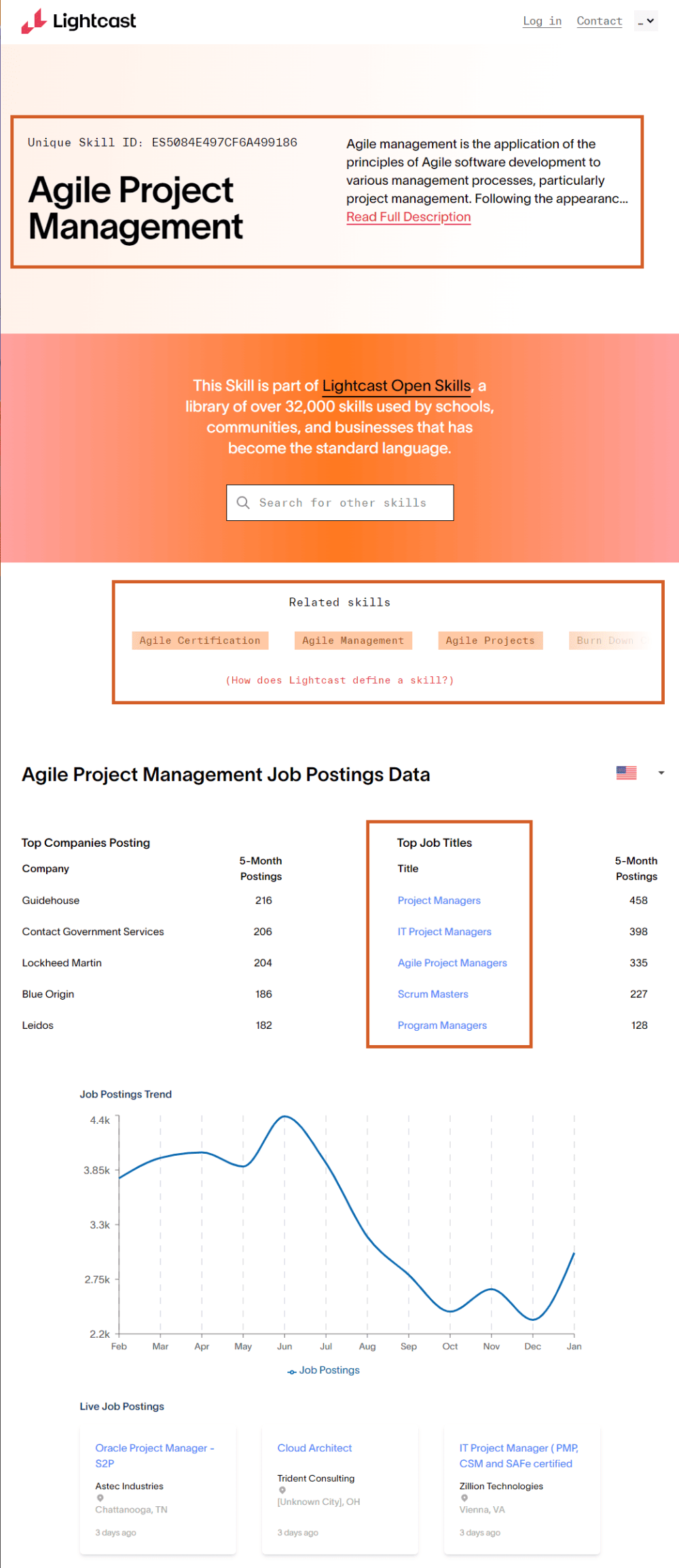Viewport: 679px width, 1568px height.
Task: Open the Lightcast Open Skills link
Action: click(x=397, y=386)
